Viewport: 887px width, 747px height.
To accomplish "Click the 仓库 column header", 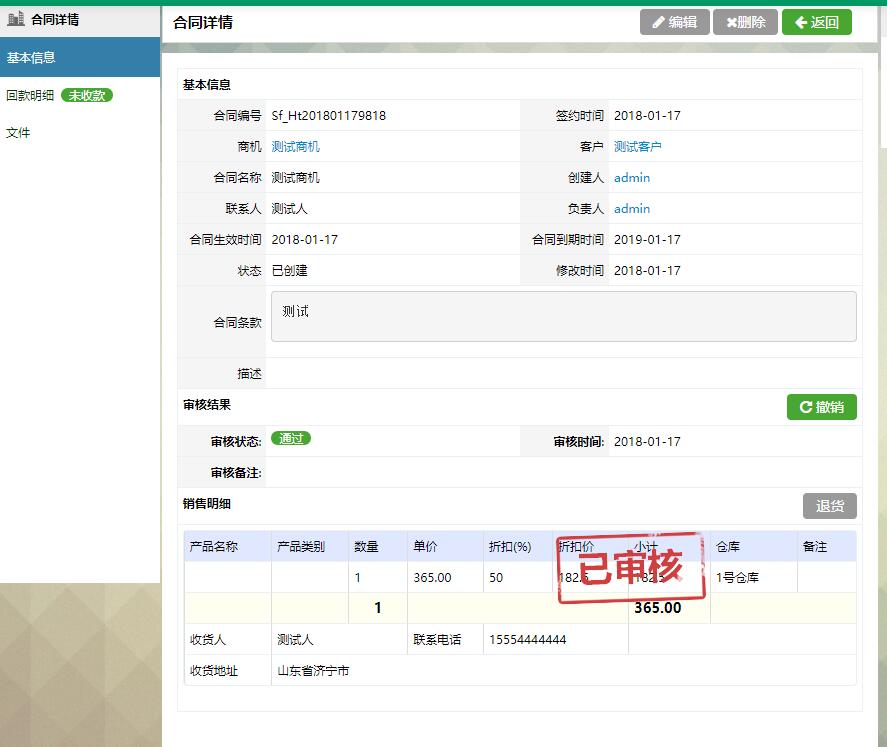I will (x=727, y=547).
